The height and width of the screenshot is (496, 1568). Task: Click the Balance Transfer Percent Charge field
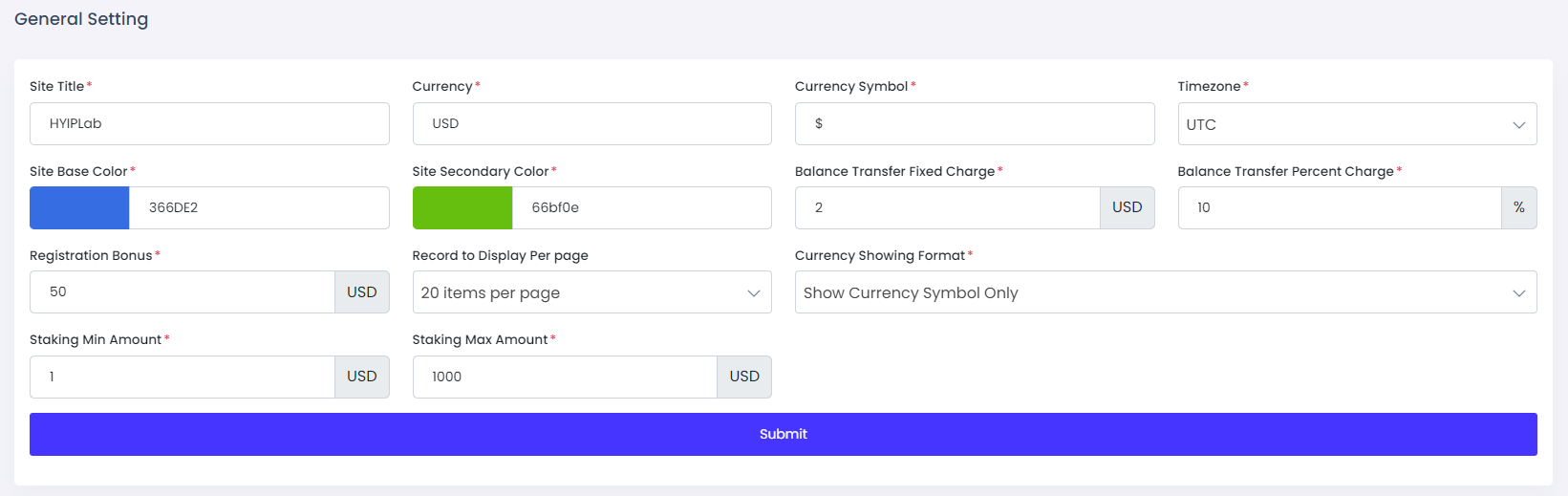click(x=1339, y=207)
